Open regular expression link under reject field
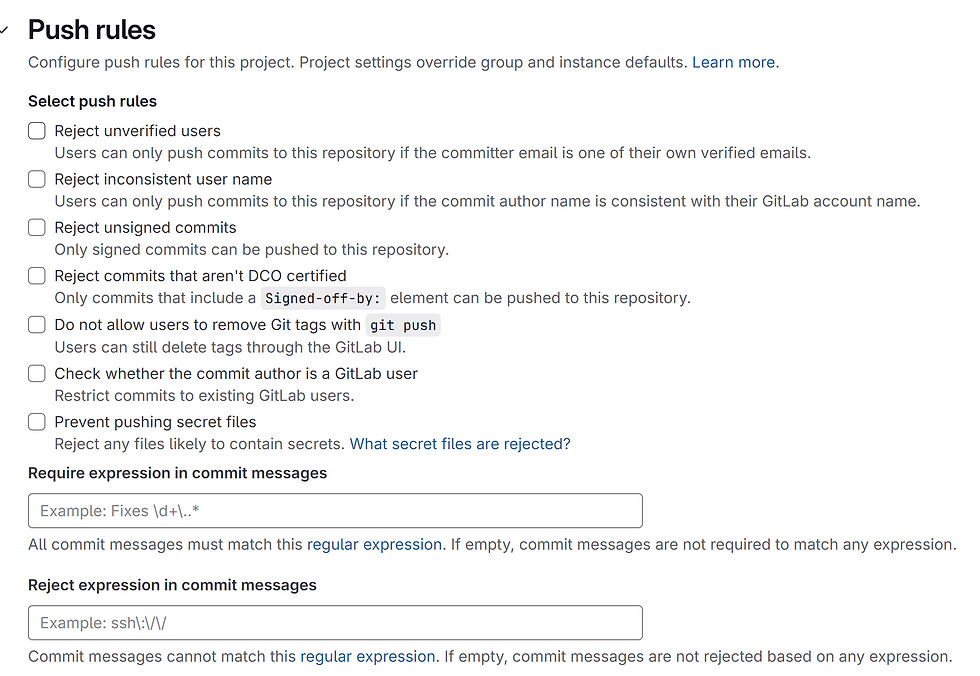The width and height of the screenshot is (980, 676). (x=368, y=657)
